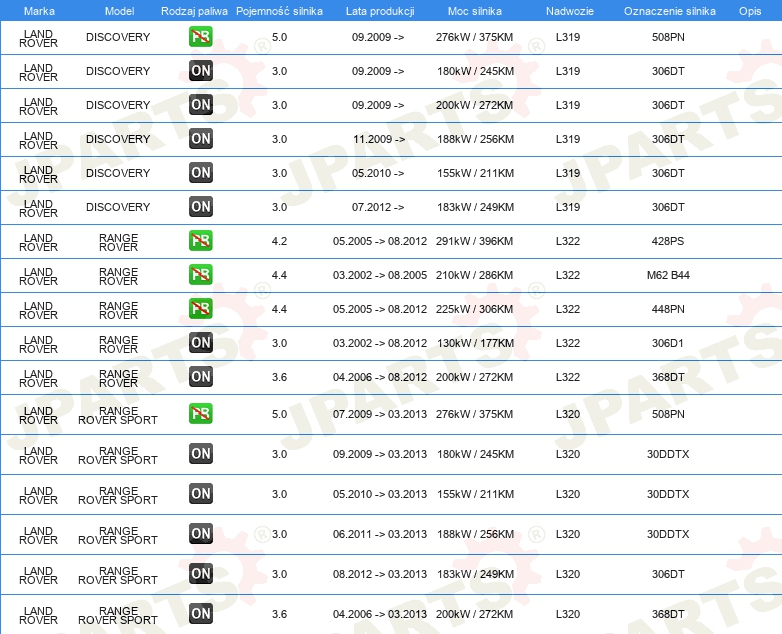Click the 05.2010 -> 03.2013 production years cell
Viewport: 782px width, 634px height.
coord(380,494)
